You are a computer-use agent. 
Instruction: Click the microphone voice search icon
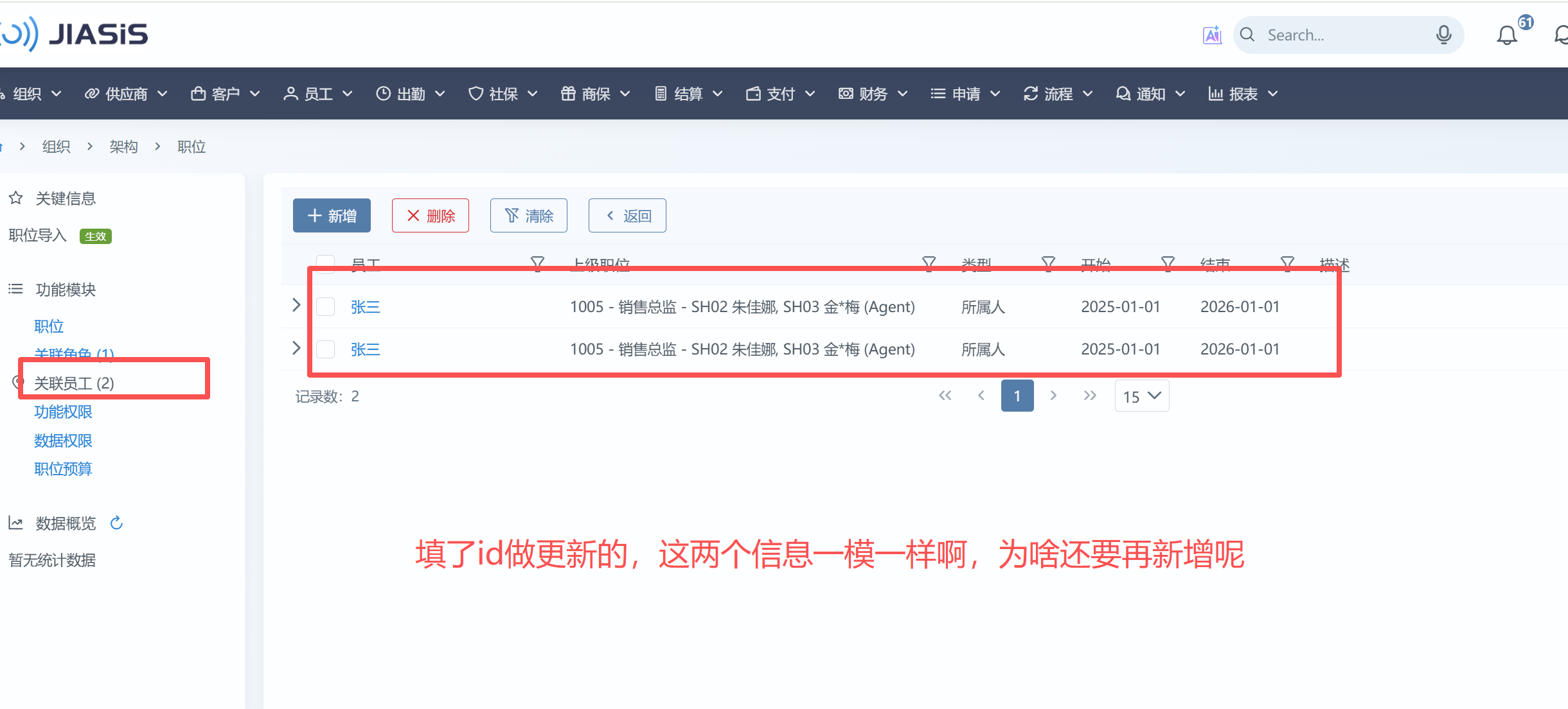point(1443,35)
